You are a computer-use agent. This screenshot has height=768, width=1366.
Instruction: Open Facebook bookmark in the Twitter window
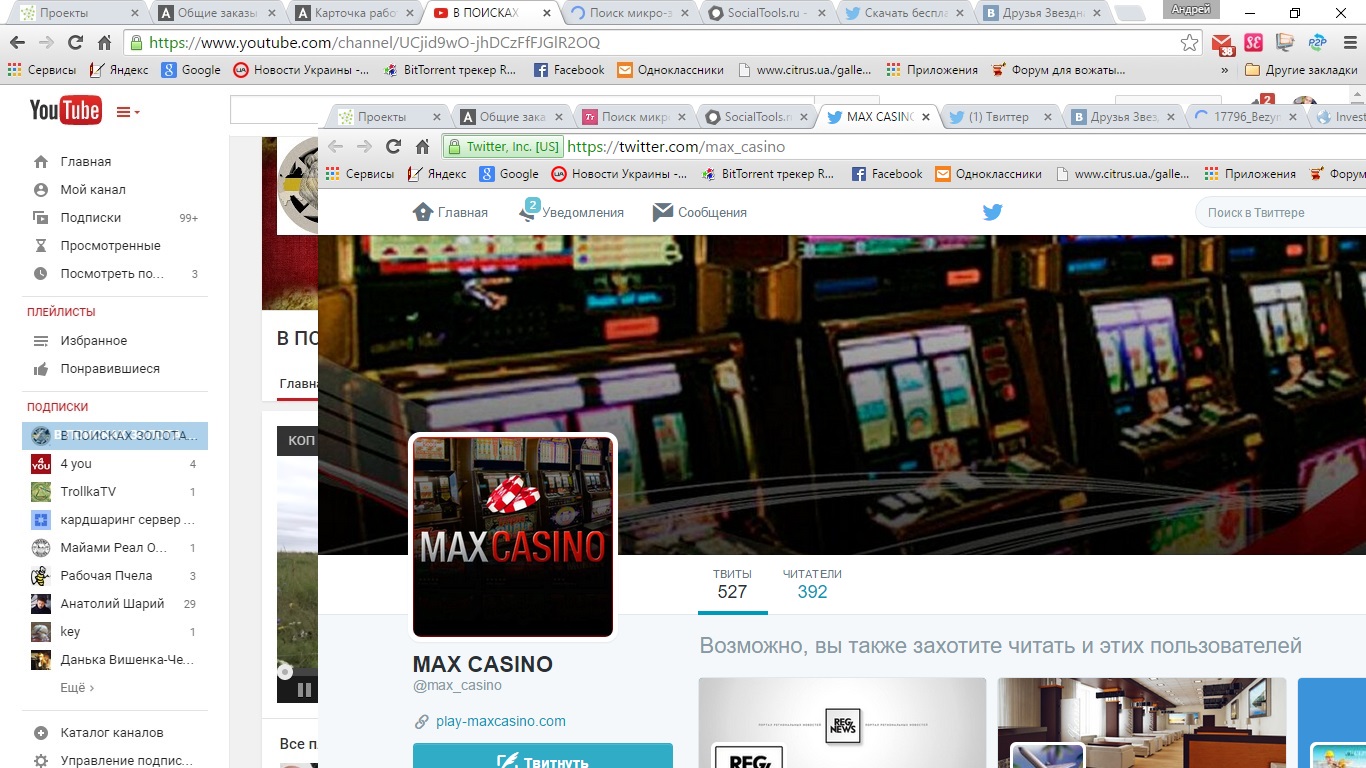pos(887,173)
